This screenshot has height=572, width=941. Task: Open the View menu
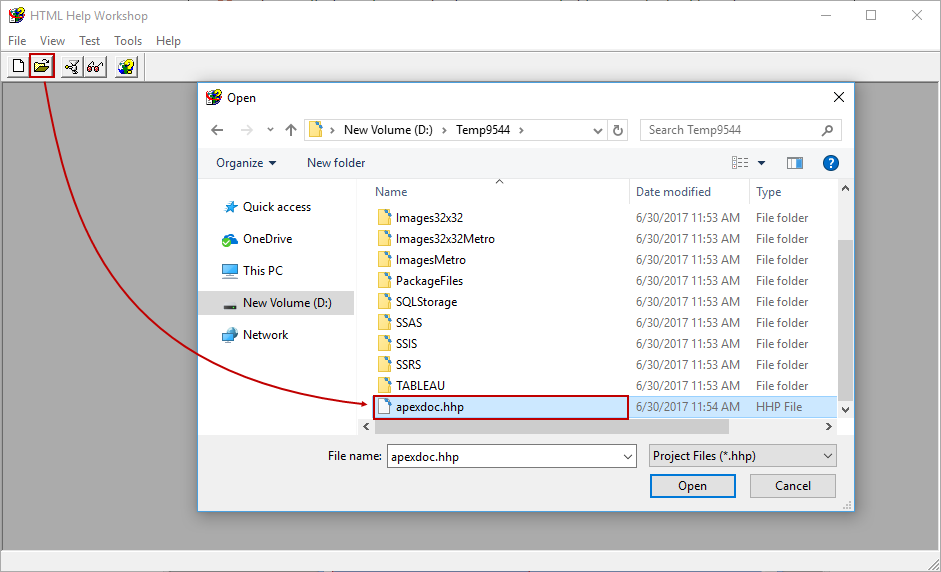click(x=52, y=41)
